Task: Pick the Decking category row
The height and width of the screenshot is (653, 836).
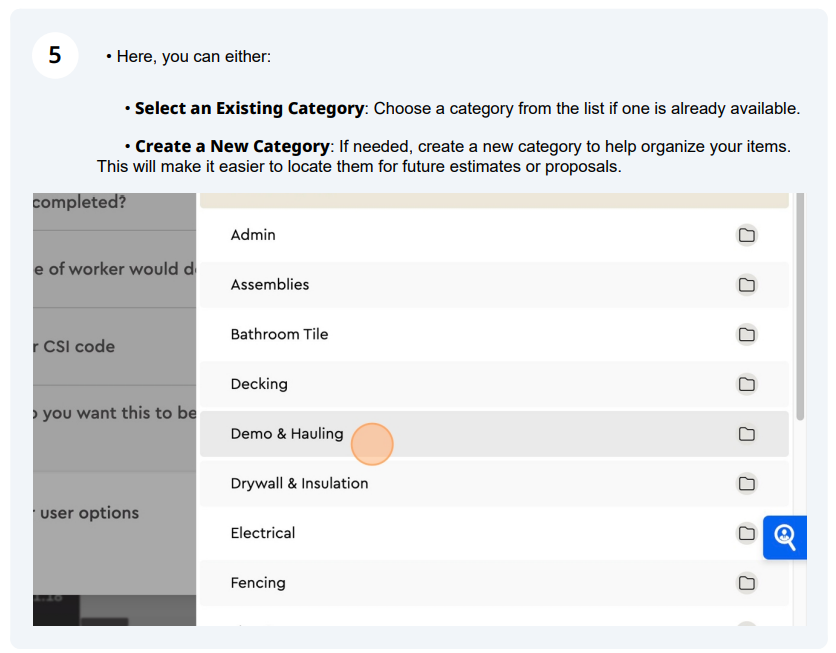Action: (x=494, y=384)
